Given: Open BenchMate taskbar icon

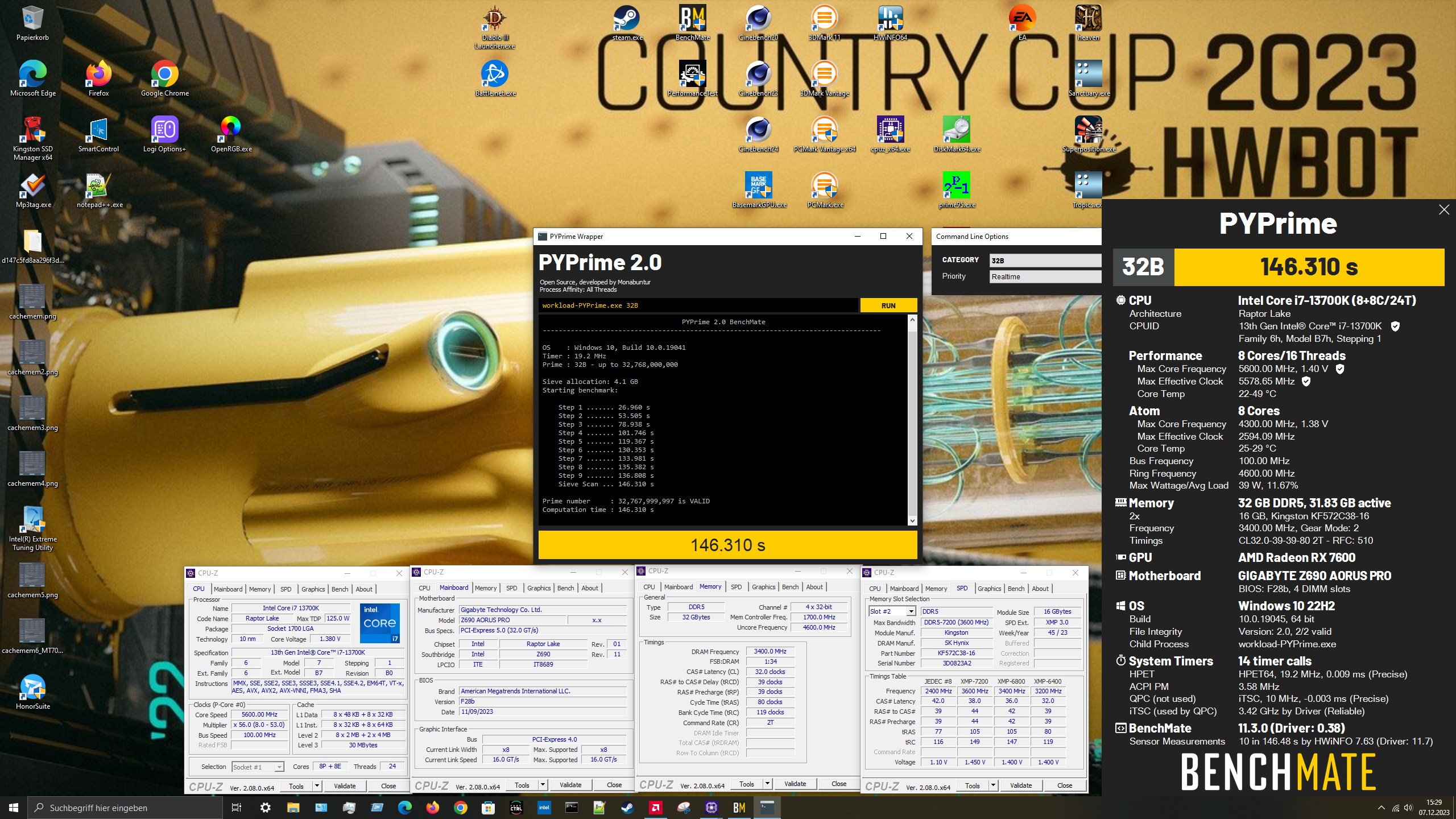Looking at the screenshot, I should pyautogui.click(x=739, y=807).
